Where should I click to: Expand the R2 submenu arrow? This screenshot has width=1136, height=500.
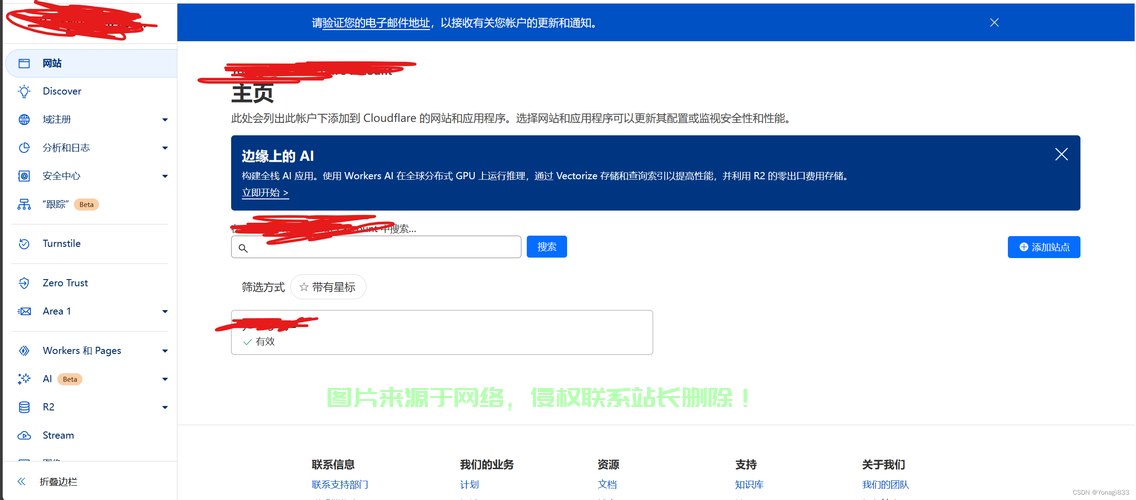(x=164, y=407)
